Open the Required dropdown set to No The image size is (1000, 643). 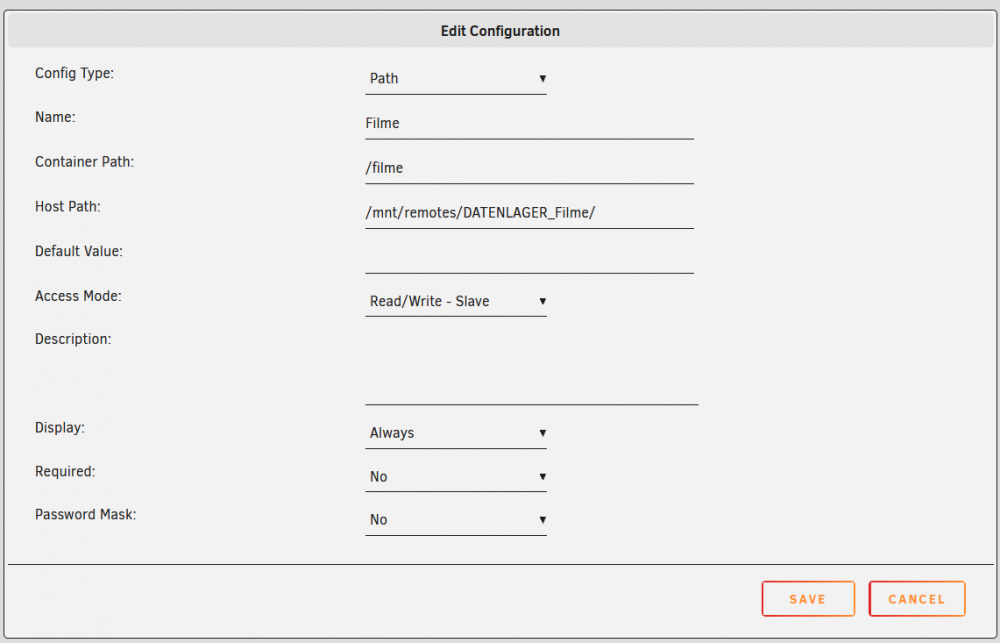pos(455,477)
